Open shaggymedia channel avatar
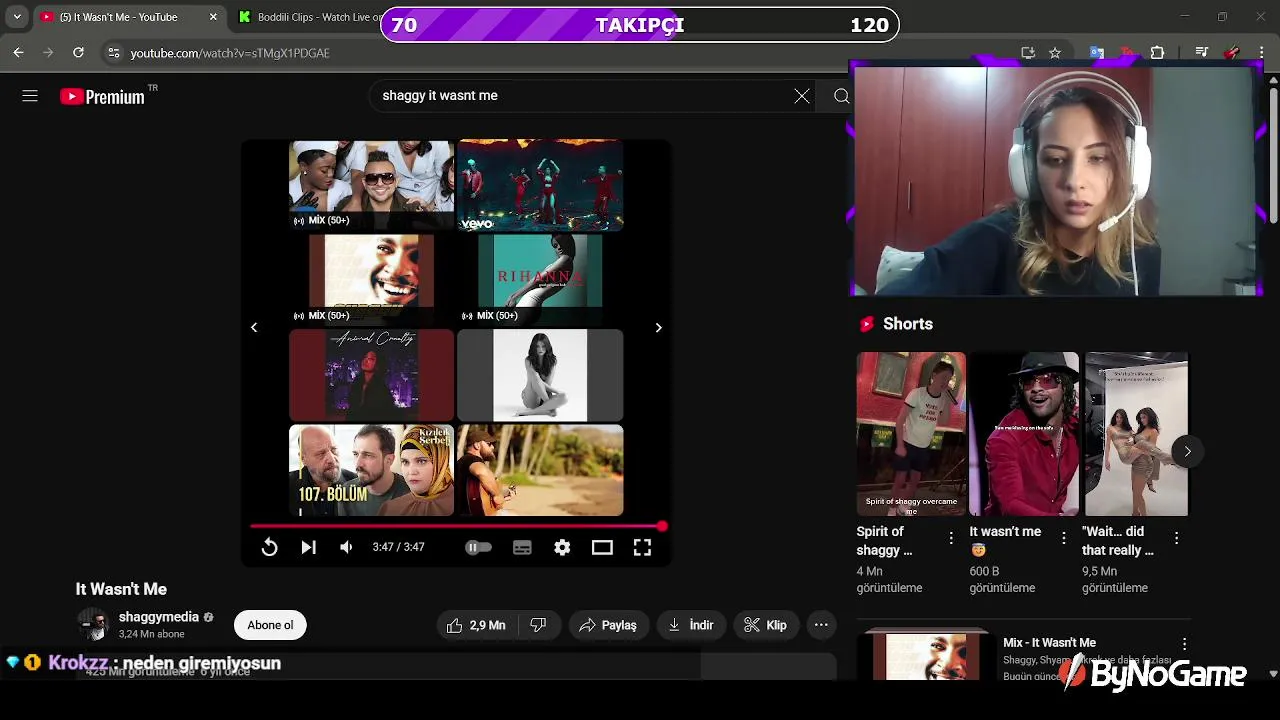This screenshot has width=1280, height=720. (93, 625)
